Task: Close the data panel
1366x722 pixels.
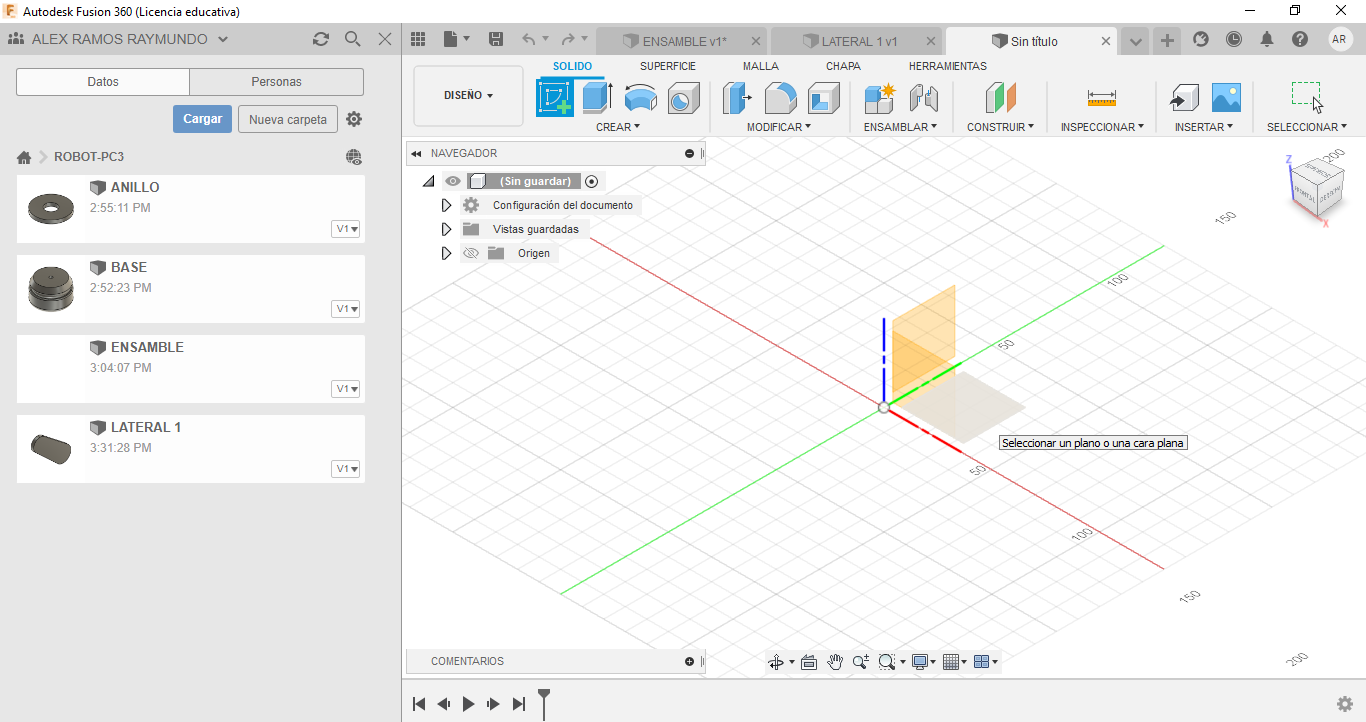Action: pyautogui.click(x=385, y=39)
